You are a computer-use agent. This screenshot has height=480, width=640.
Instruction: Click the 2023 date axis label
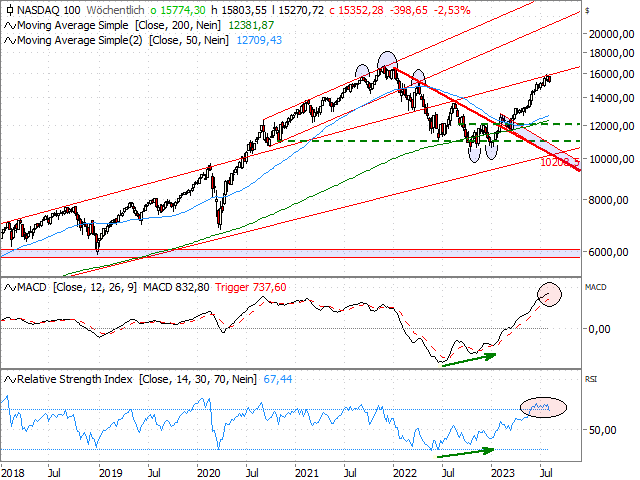click(x=503, y=473)
